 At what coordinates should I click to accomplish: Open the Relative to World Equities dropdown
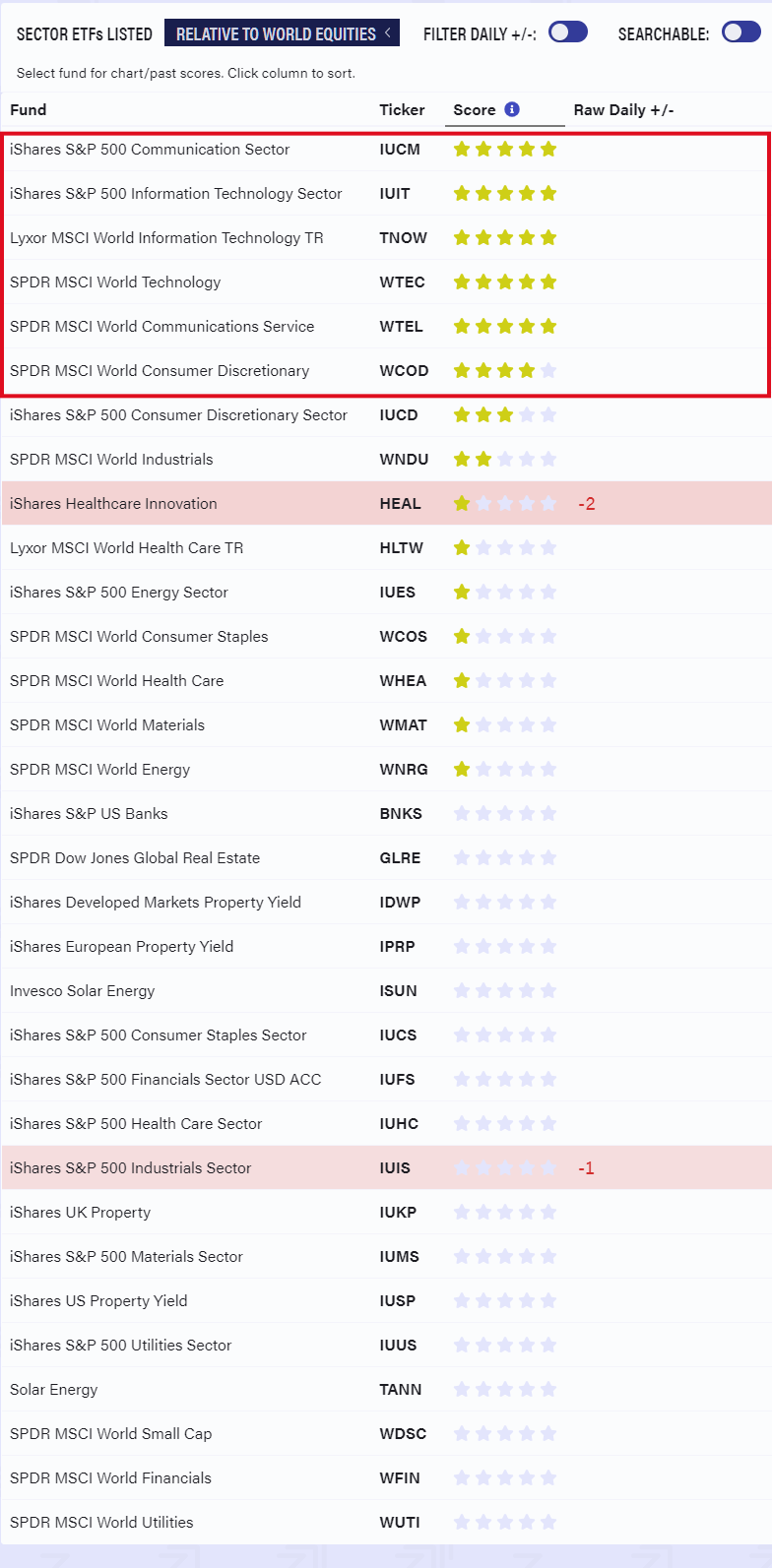click(282, 33)
